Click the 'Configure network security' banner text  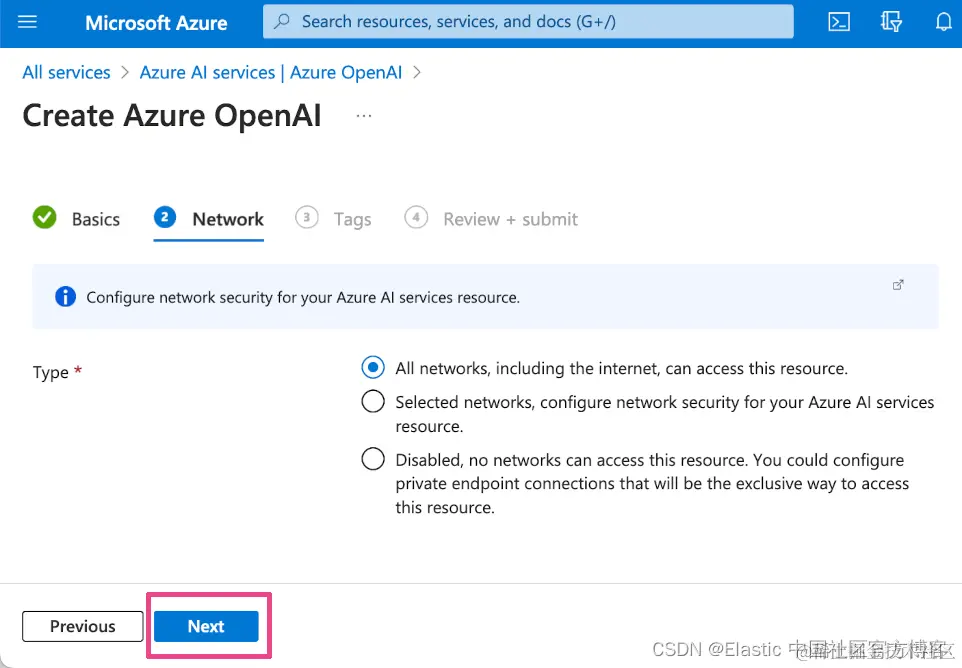303,298
